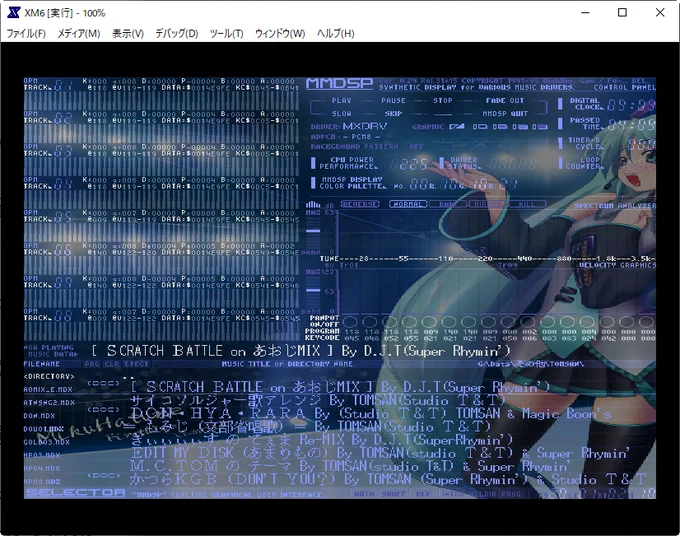Screen dimensions: 680x536
Task: Click the PRG column button
Action: (92, 364)
